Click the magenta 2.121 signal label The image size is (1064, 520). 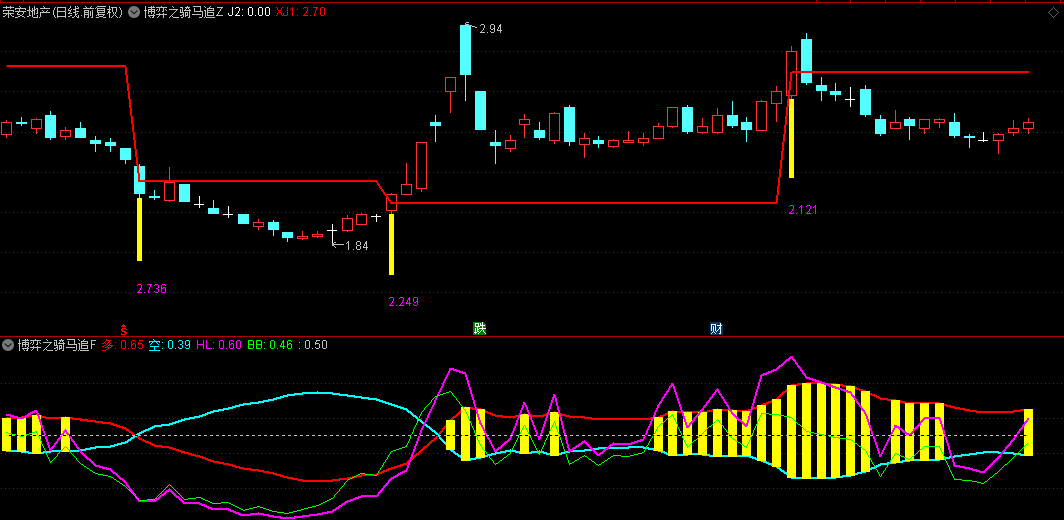(x=803, y=210)
